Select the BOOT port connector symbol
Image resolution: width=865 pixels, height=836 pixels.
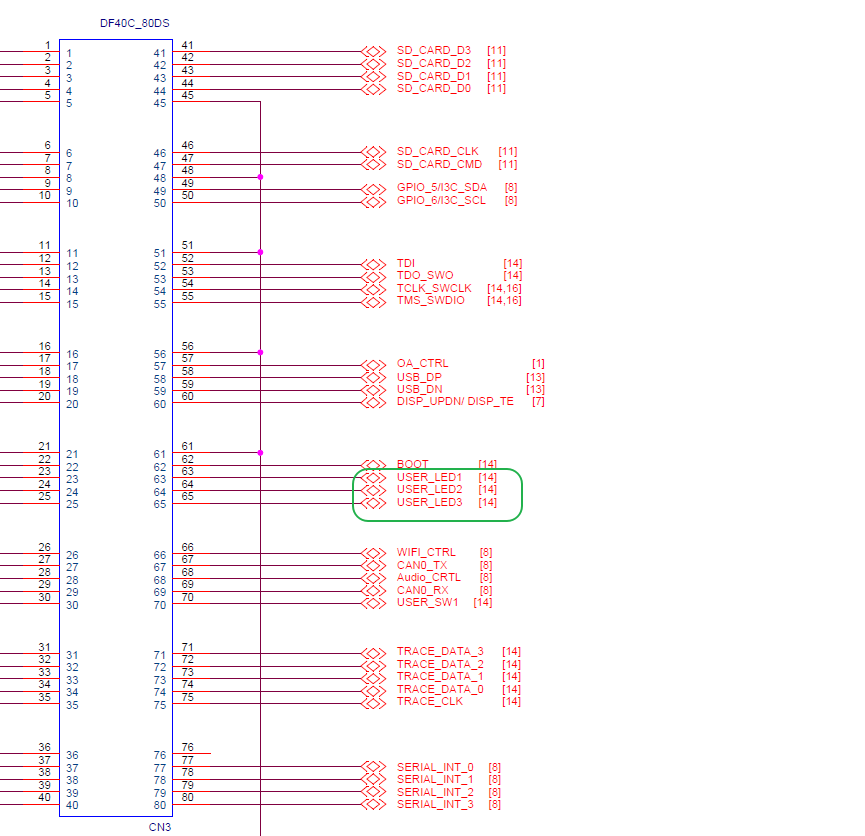373,464
